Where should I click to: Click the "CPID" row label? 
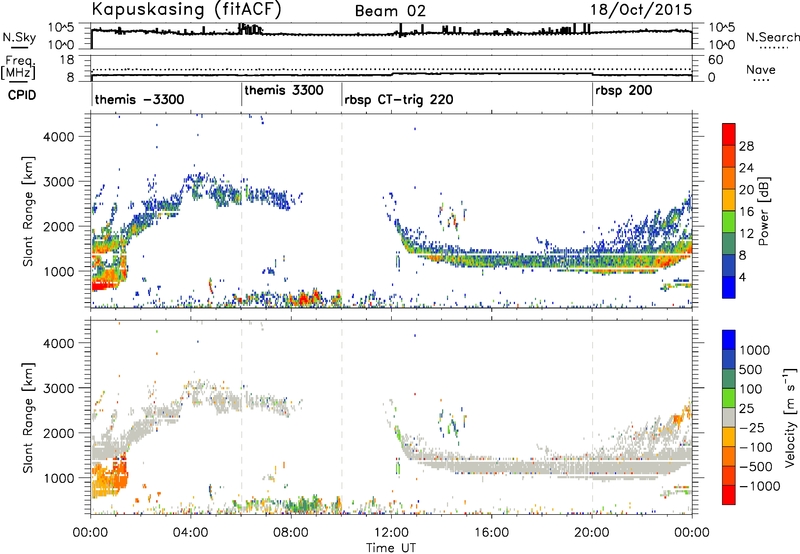[x=22, y=95]
